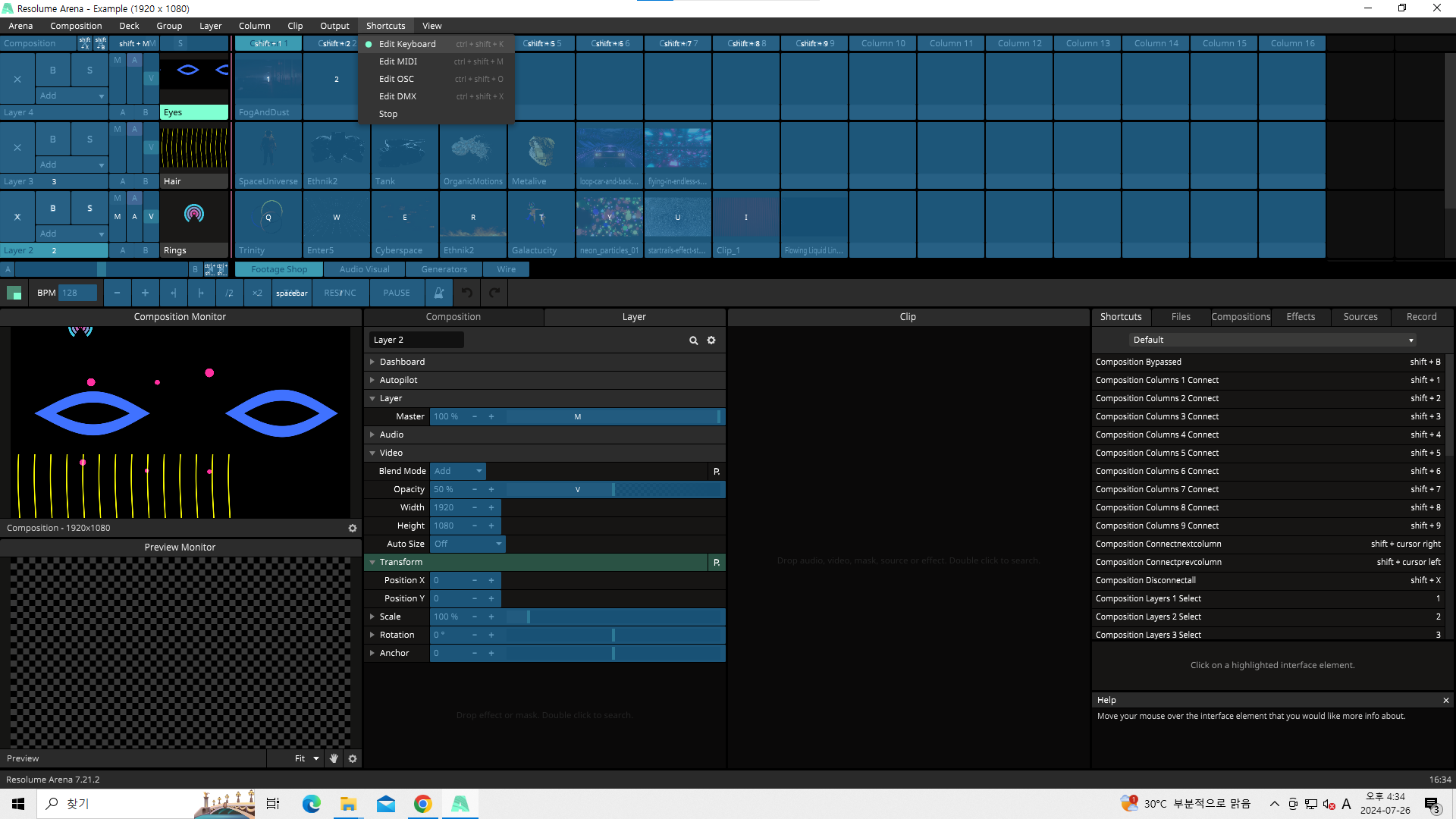Select the Galactucity clip thumbnail
The width and height of the screenshot is (1456, 819).
point(541,218)
